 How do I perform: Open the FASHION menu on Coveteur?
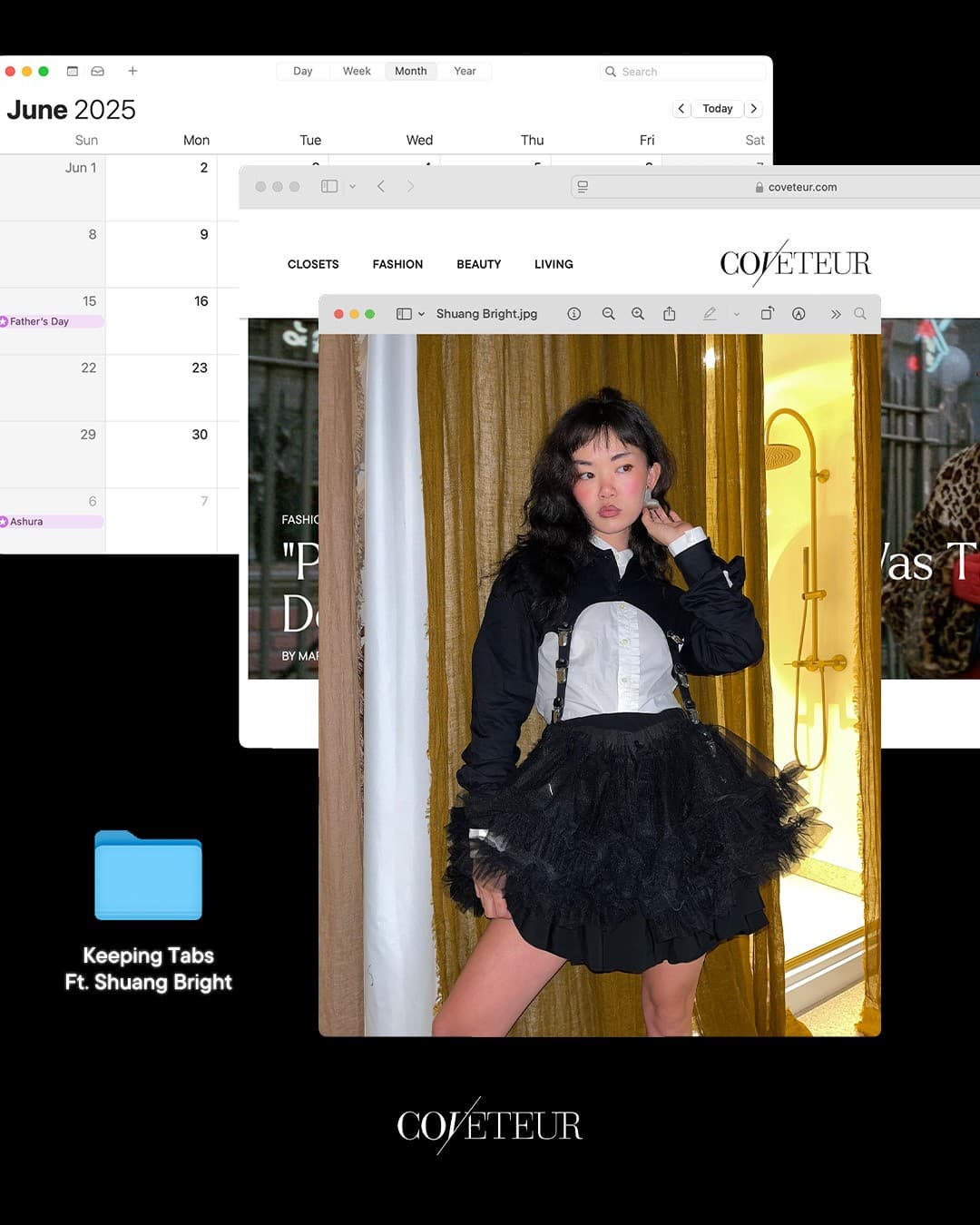pyautogui.click(x=397, y=264)
